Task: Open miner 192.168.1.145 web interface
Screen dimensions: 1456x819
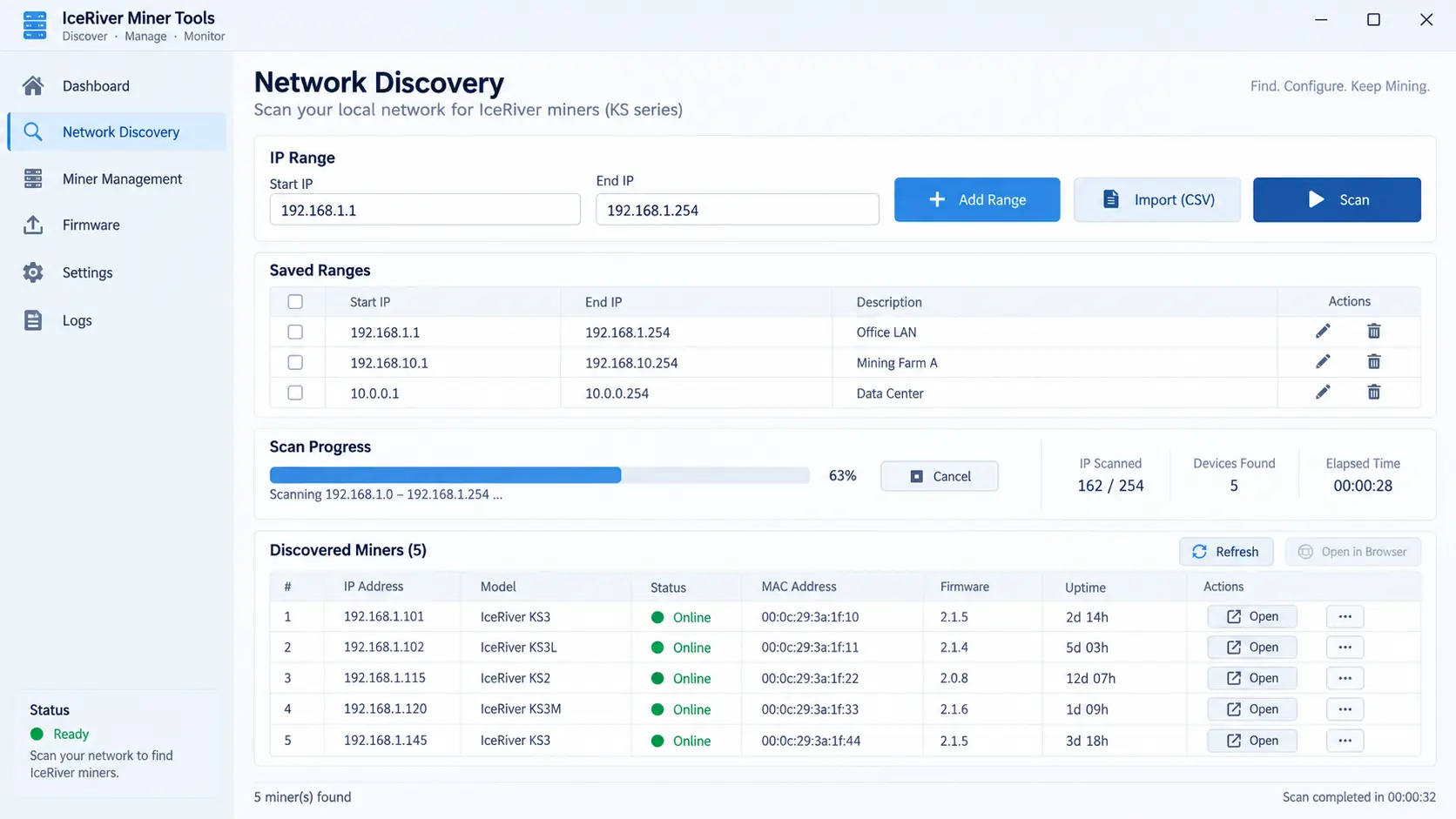Action: pos(1252,741)
